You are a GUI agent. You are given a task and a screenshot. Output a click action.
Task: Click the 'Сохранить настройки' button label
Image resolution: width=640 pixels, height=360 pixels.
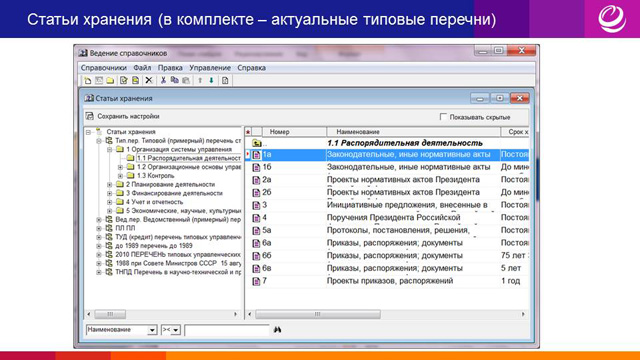(x=128, y=116)
